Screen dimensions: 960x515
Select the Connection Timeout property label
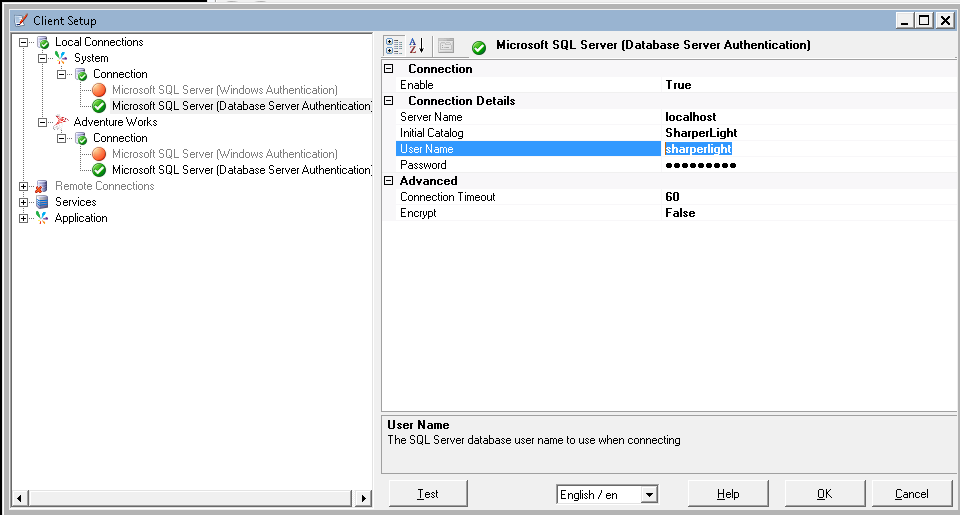(x=448, y=197)
